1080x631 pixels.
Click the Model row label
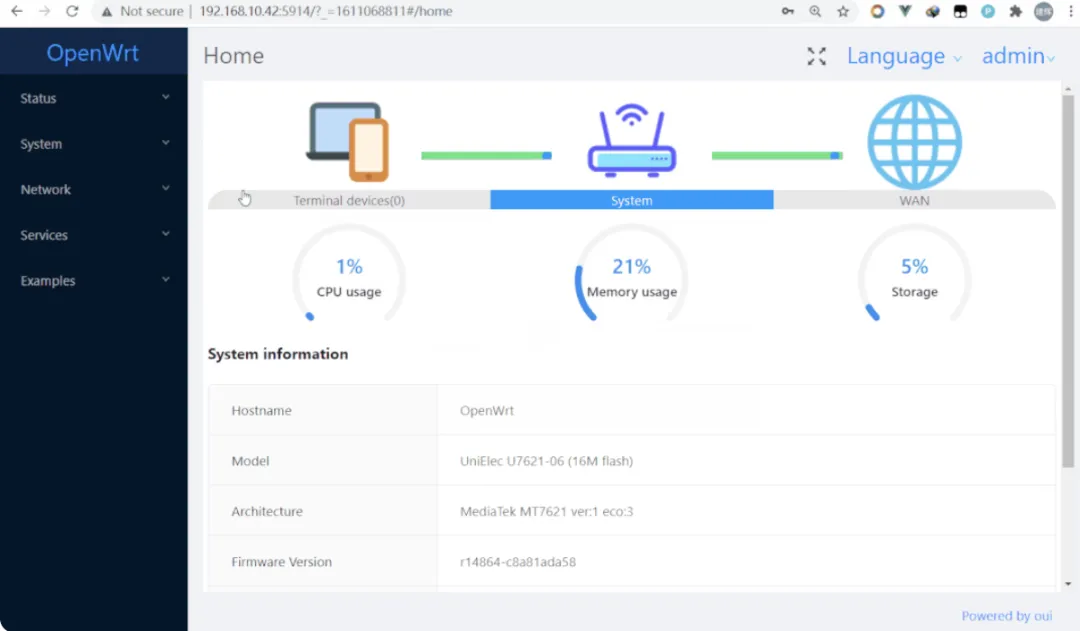[250, 461]
